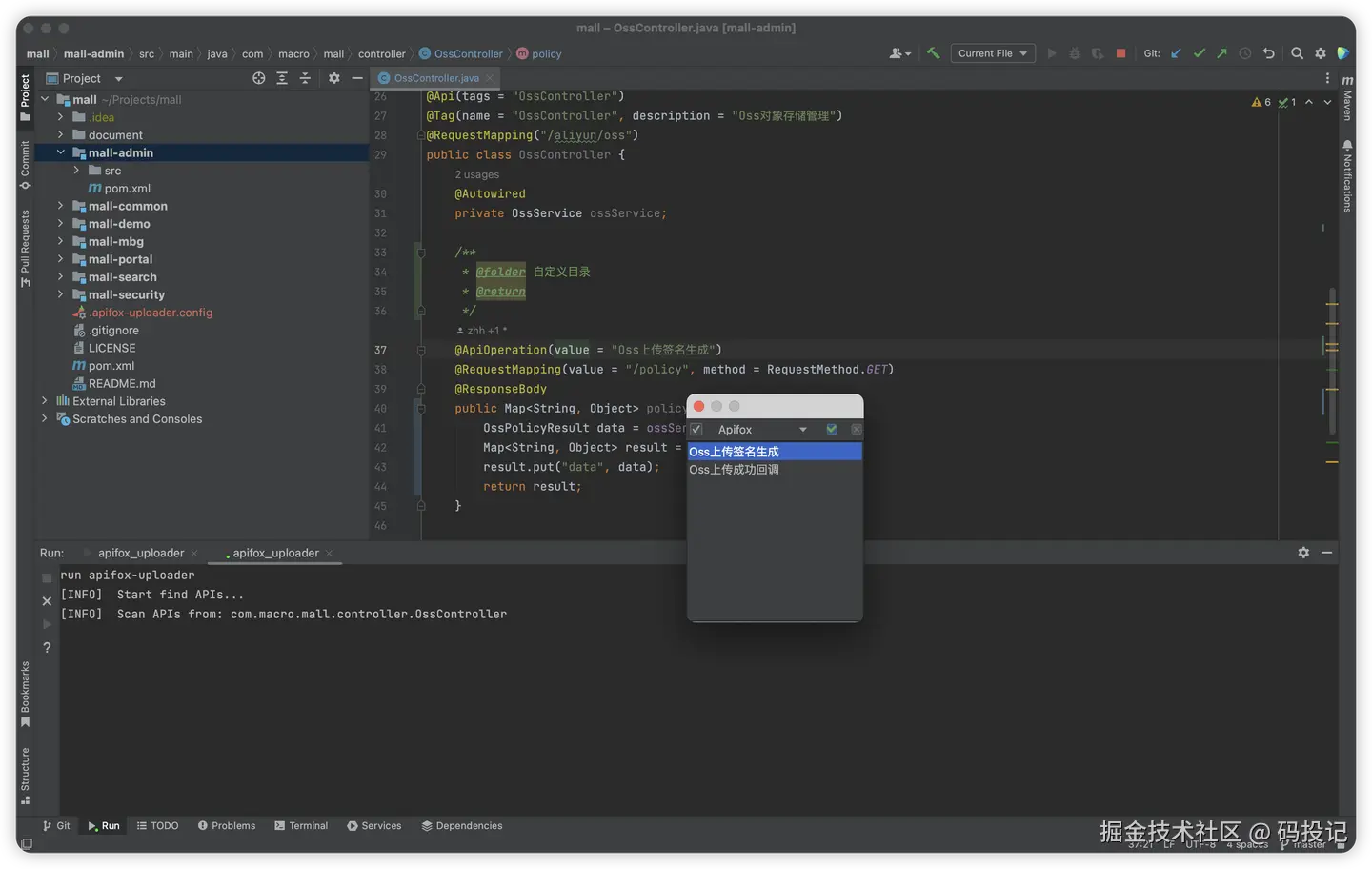The height and width of the screenshot is (869, 1372).
Task: Click green check confirm box in popup
Action: 832,430
